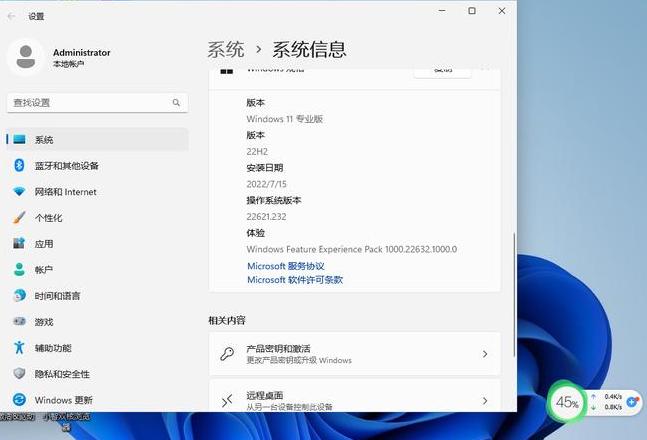Open 游戏 controller icon
The image size is (647, 440).
[x=19, y=322]
